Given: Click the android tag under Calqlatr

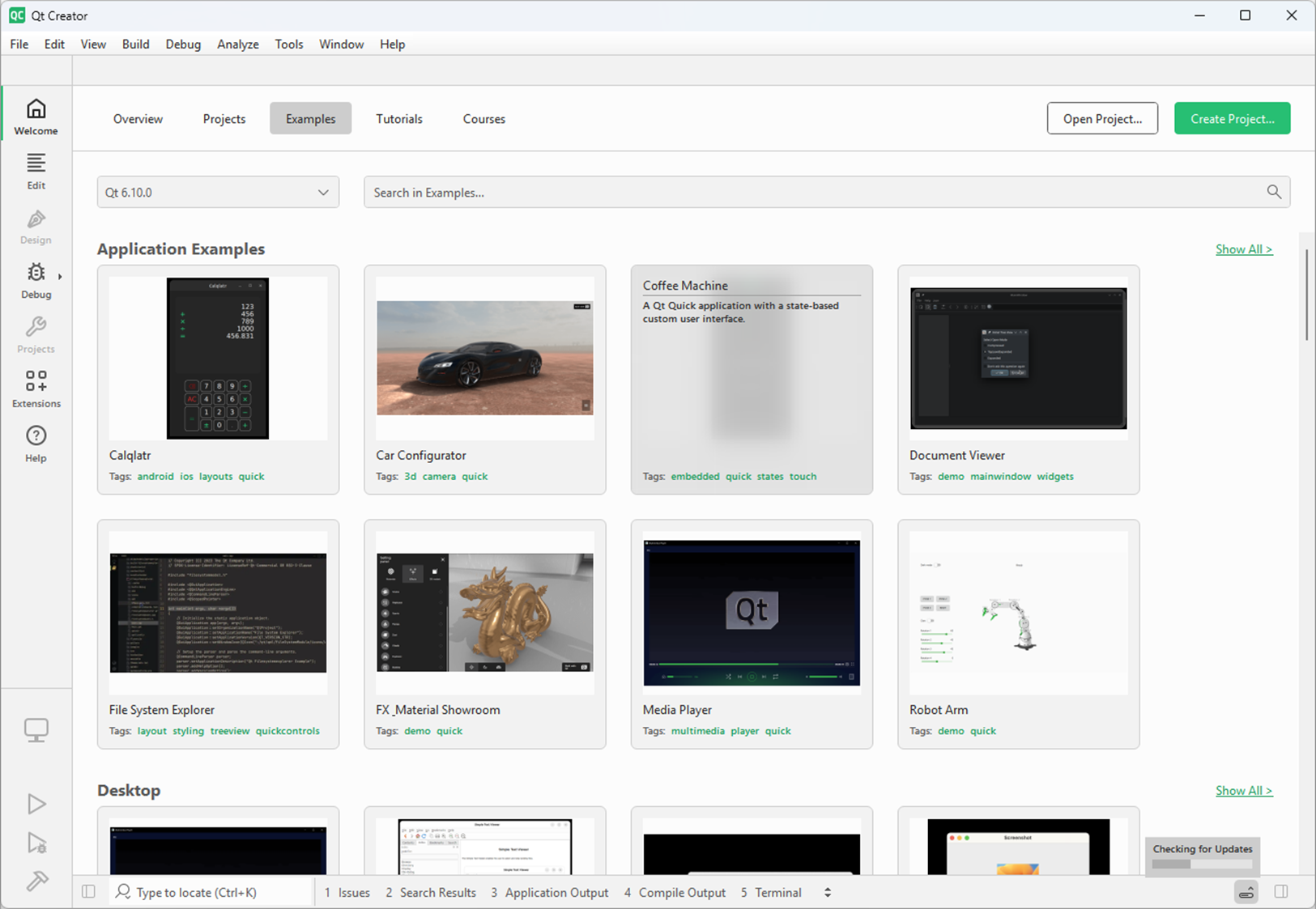Looking at the screenshot, I should 155,477.
